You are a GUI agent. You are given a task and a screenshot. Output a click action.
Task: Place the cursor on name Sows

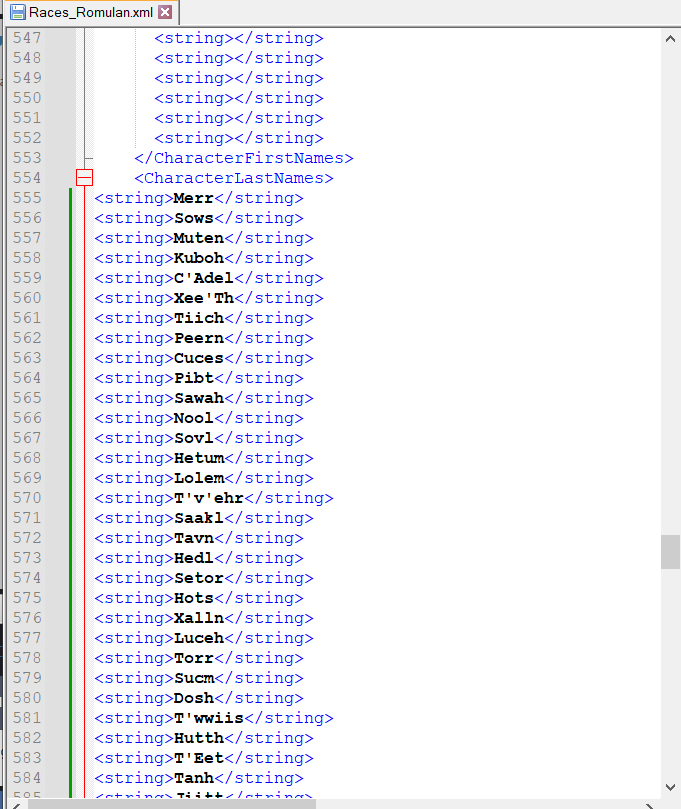193,218
